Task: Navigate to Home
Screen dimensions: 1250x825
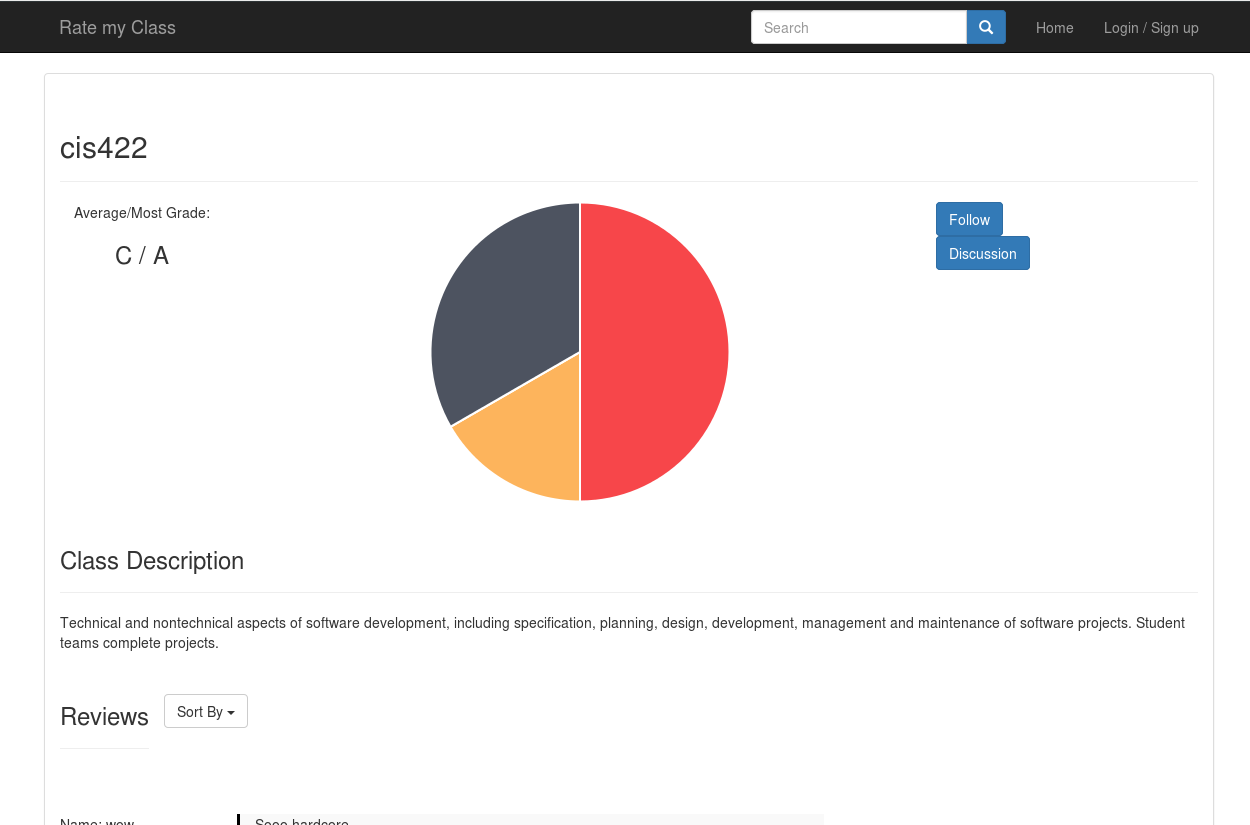Action: pos(1054,27)
